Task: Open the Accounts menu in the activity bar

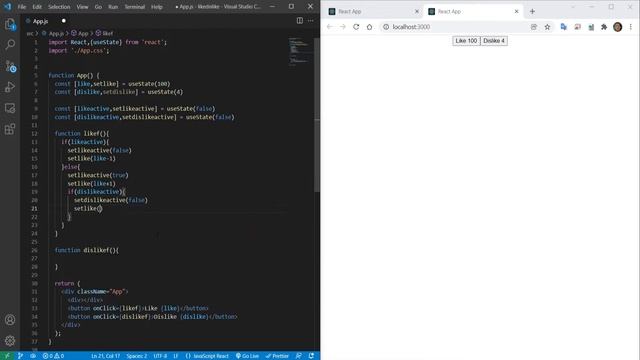Action: pos(10,320)
